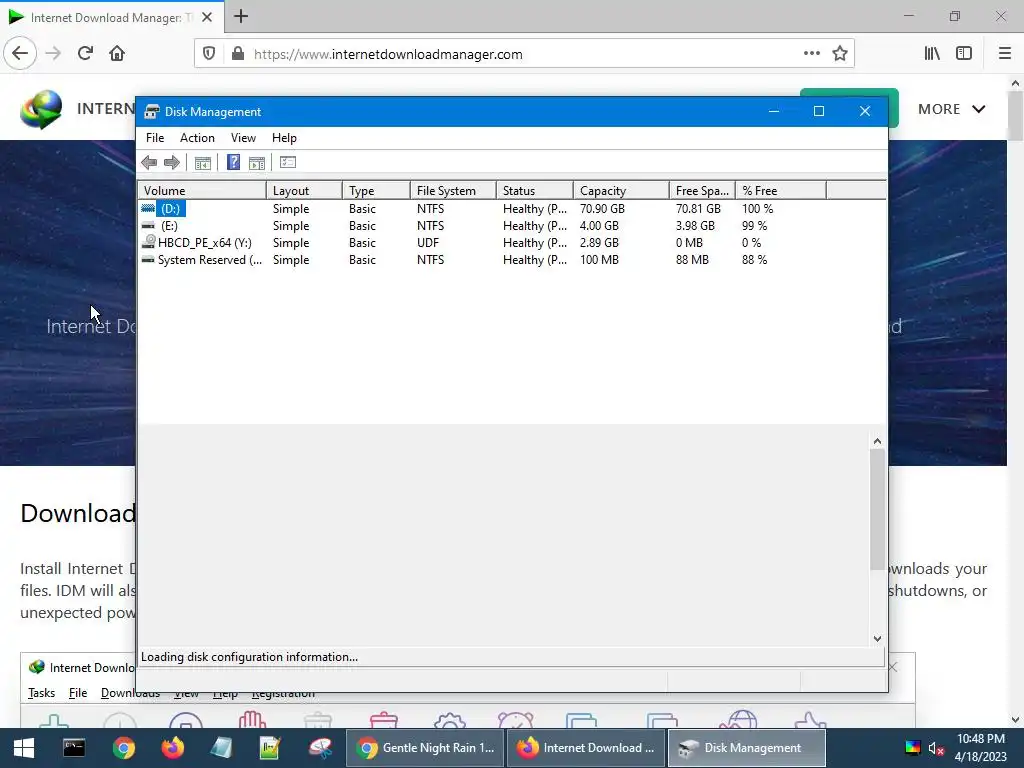Select the (D:) volume drive icon
This screenshot has width=1024, height=768.
(x=148, y=208)
